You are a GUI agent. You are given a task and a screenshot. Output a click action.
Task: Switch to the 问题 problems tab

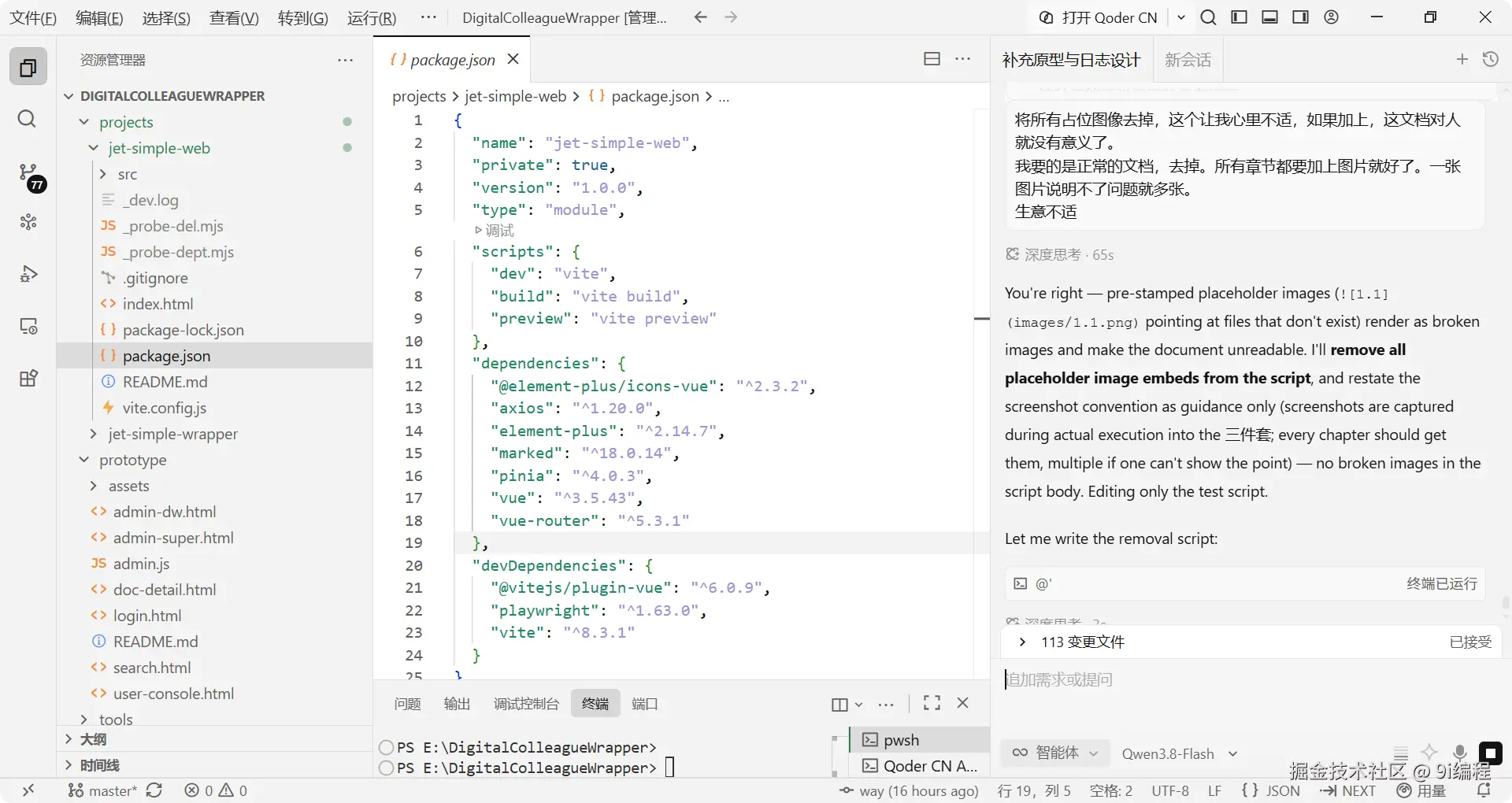click(x=407, y=704)
